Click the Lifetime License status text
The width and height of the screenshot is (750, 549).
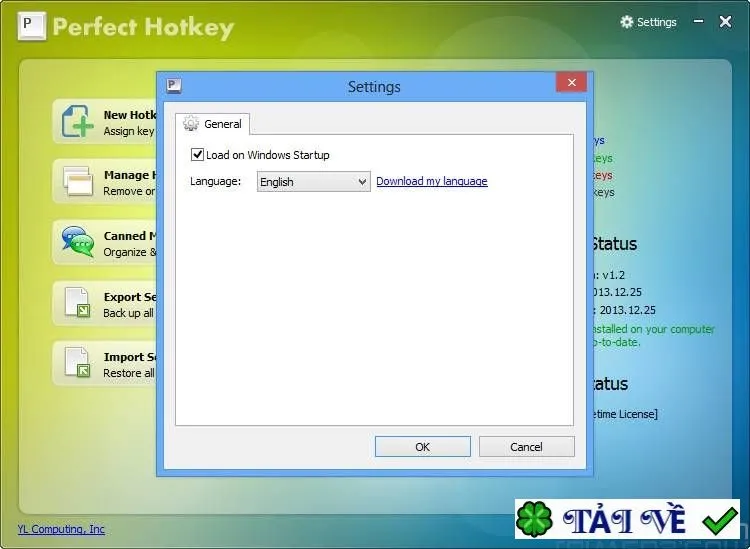click(625, 414)
